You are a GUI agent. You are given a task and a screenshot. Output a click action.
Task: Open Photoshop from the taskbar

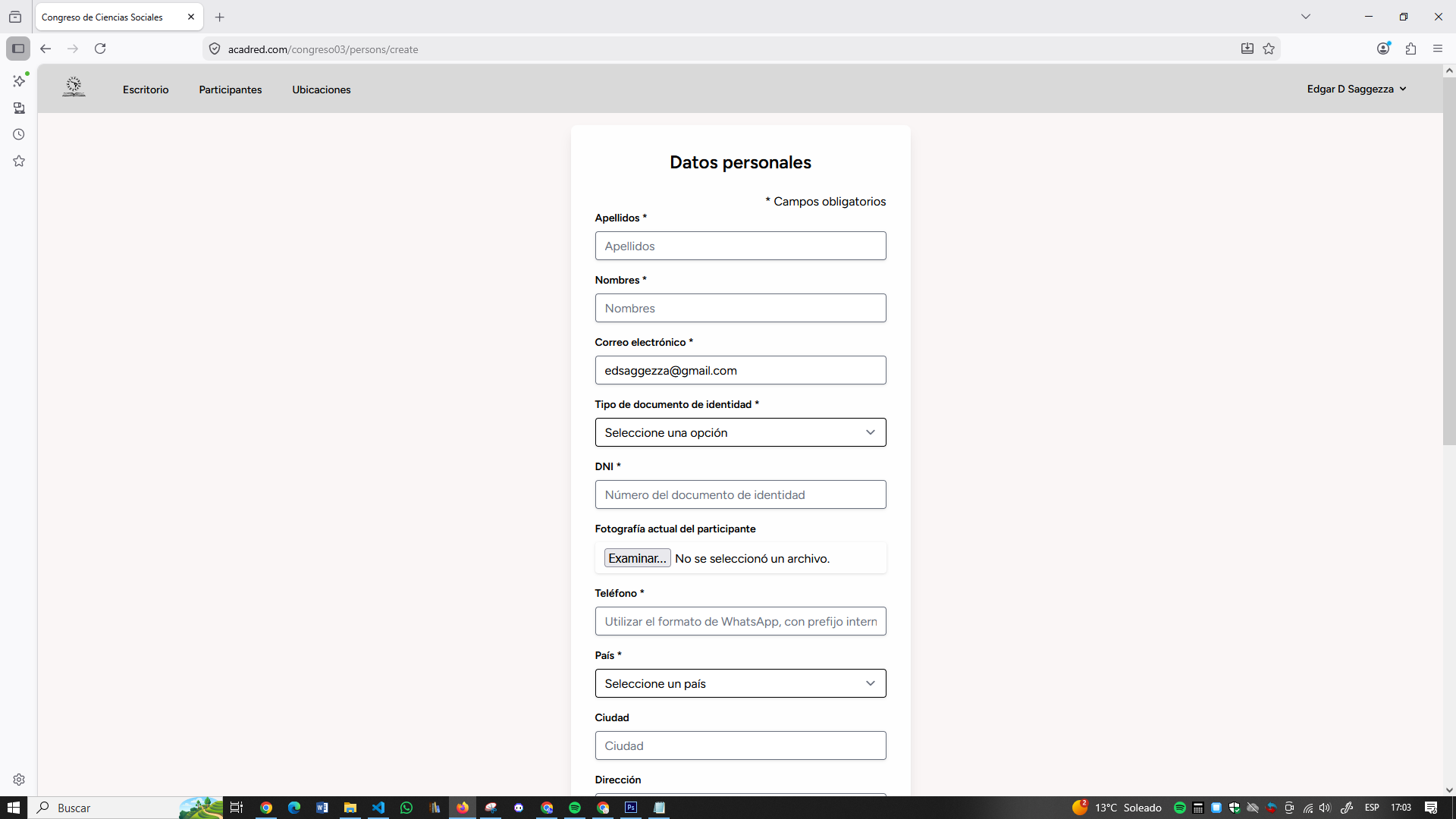coord(631,808)
